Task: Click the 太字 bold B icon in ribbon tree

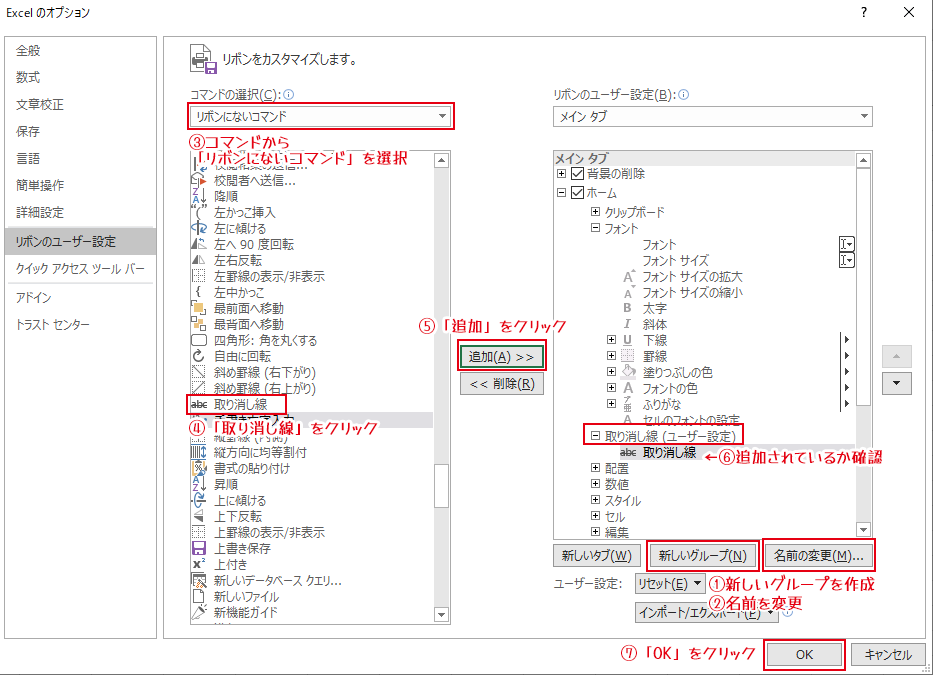Action: point(627,308)
